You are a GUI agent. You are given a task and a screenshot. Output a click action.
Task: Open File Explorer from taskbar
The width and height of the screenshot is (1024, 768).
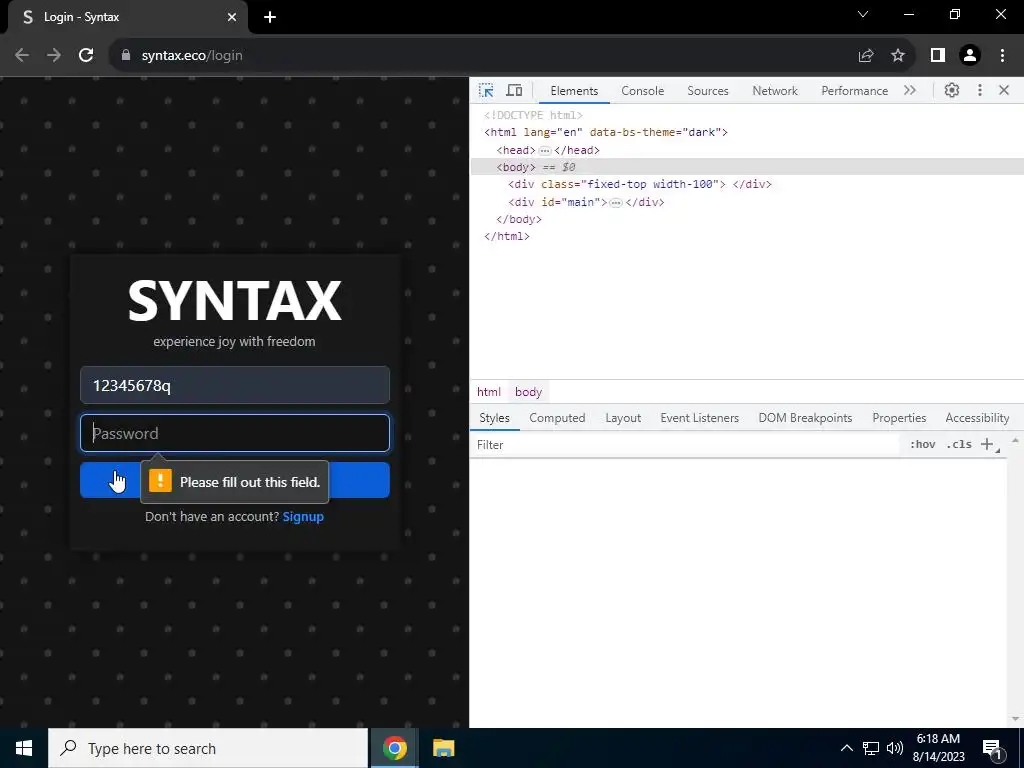click(x=443, y=748)
